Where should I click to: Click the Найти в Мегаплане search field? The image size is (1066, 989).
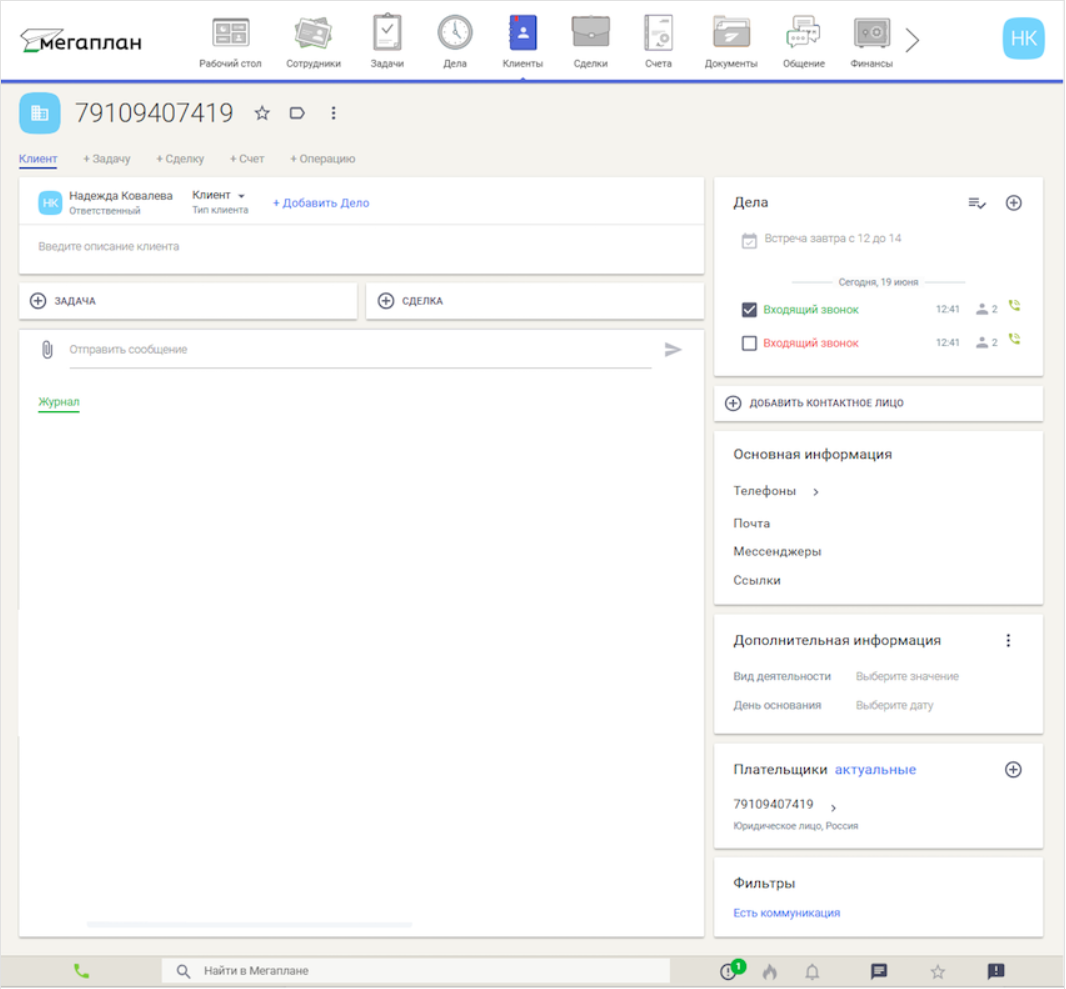420,971
